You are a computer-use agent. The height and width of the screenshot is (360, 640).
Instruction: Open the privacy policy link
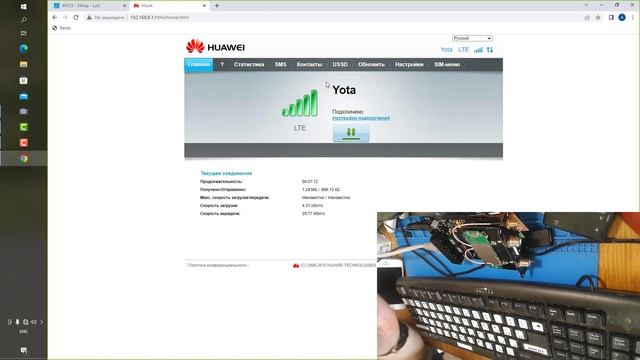point(217,265)
